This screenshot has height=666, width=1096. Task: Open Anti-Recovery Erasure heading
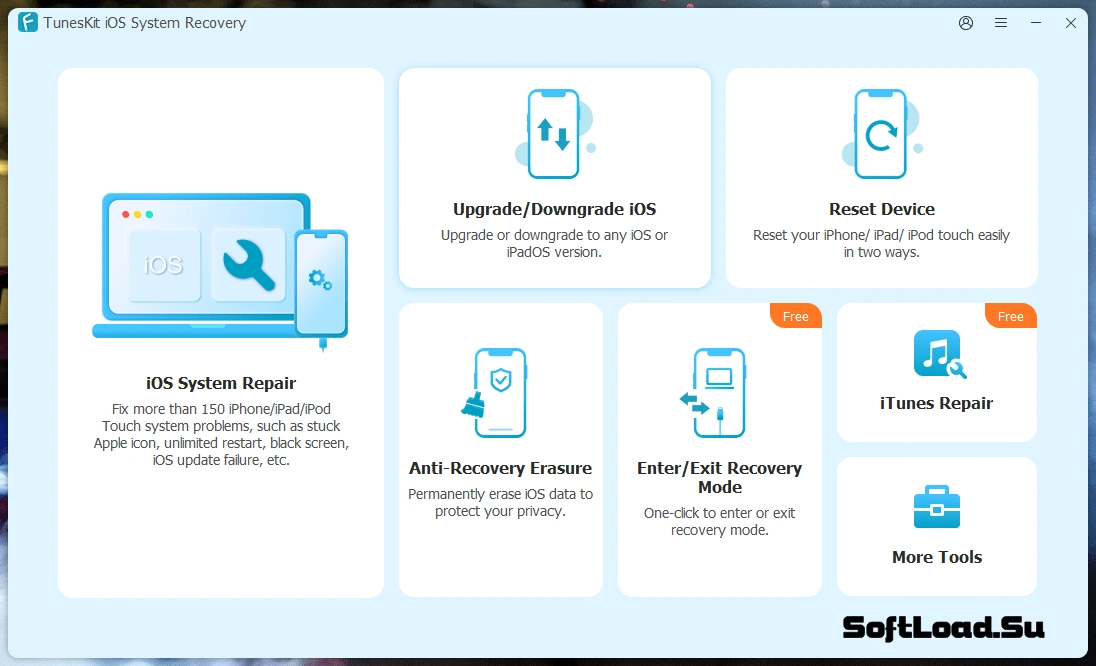click(500, 468)
